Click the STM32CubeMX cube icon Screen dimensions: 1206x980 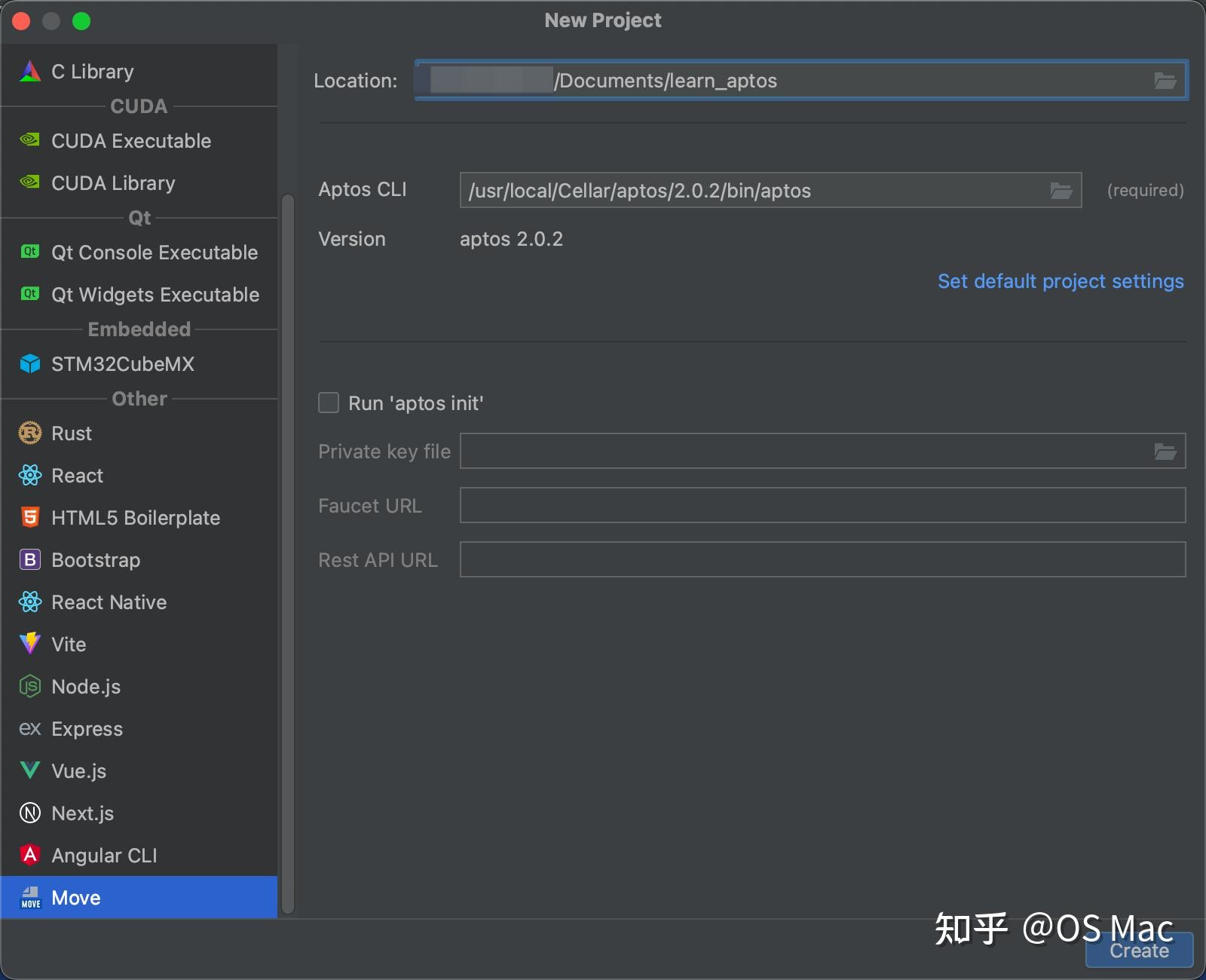[x=29, y=364]
